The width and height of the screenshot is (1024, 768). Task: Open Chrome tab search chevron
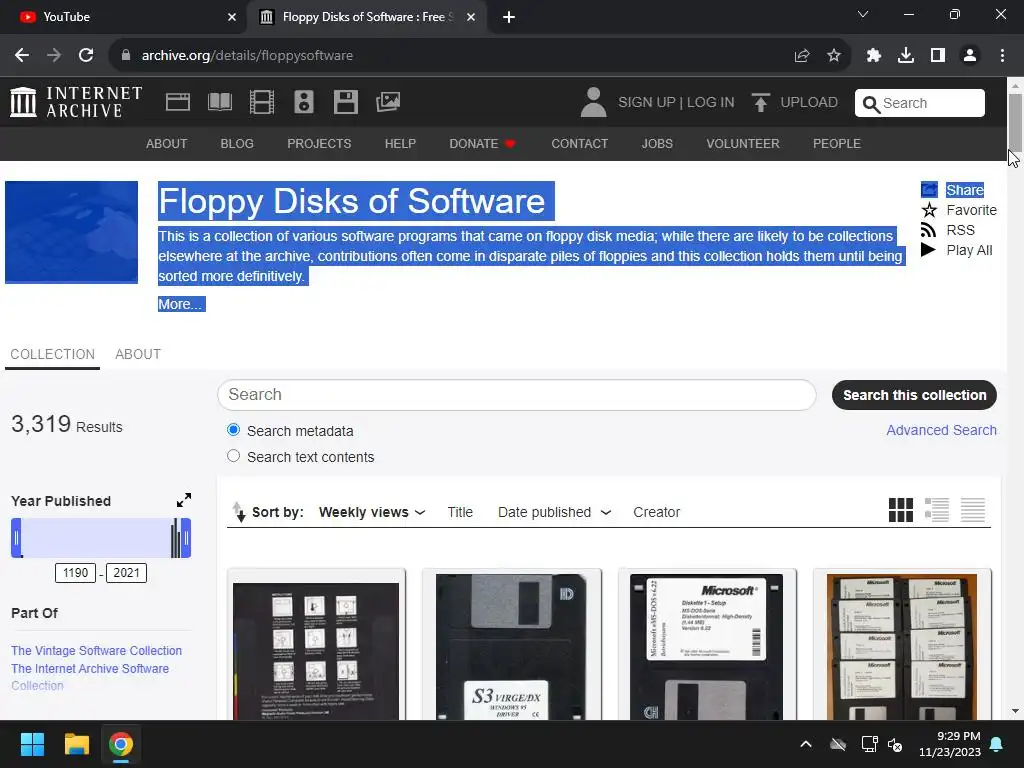(863, 14)
